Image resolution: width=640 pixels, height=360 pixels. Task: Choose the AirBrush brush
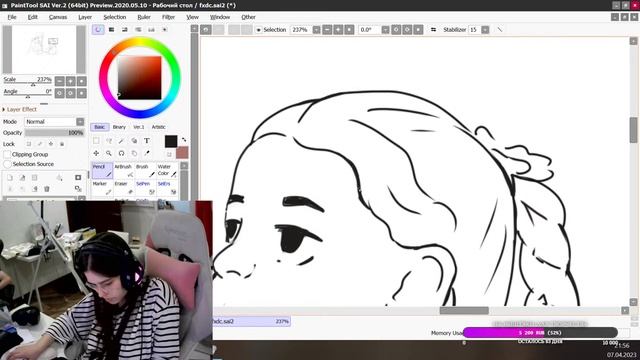(x=124, y=171)
